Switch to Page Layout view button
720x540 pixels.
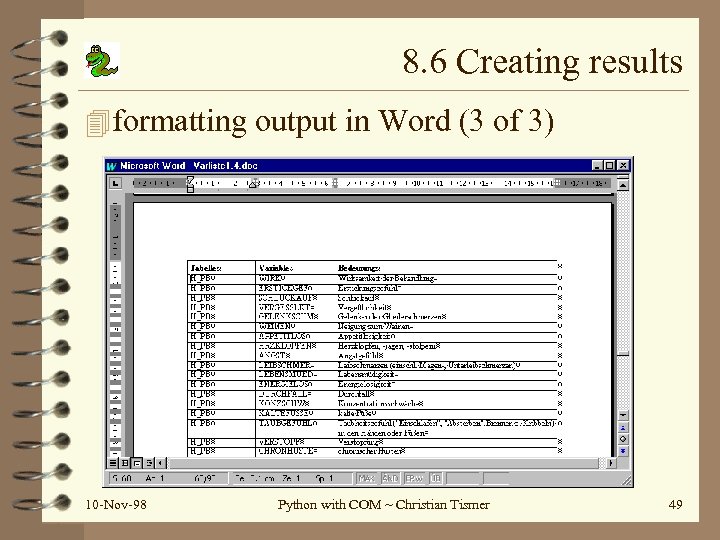pos(136,463)
